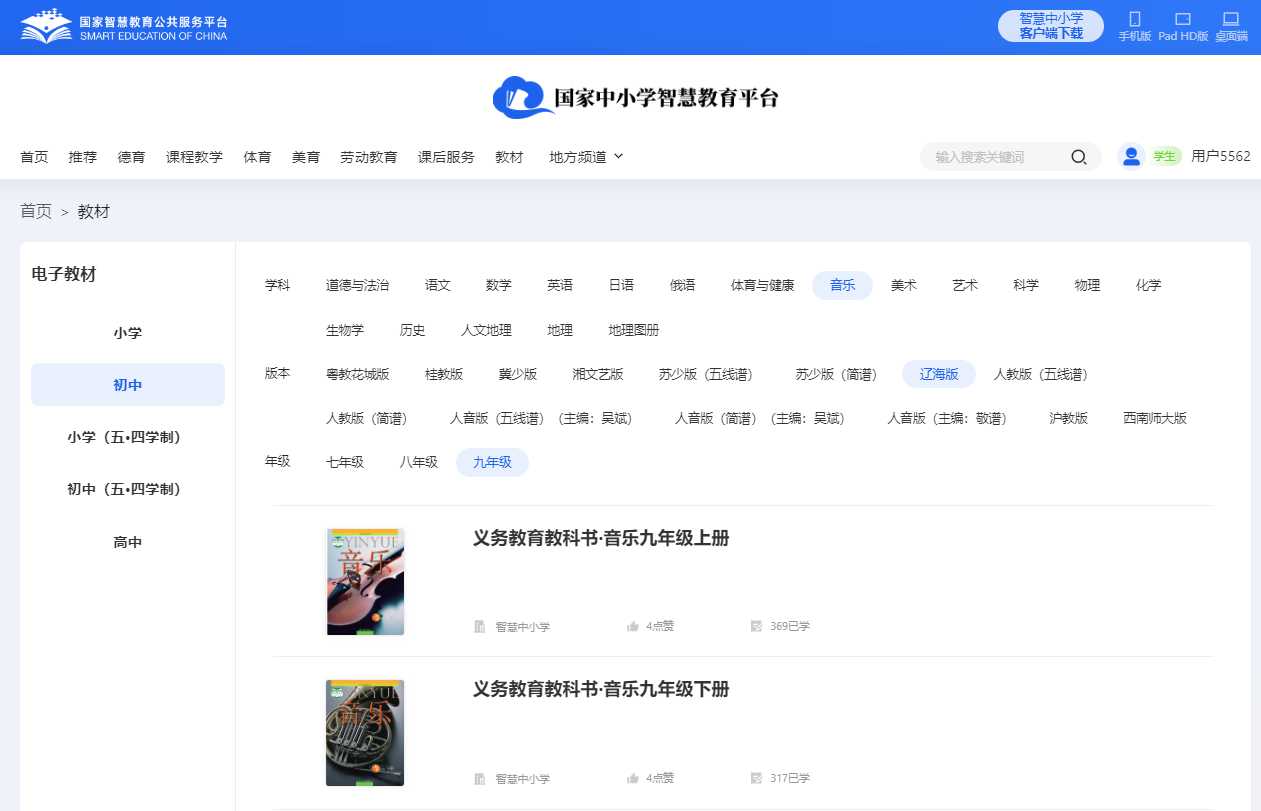1261x811 pixels.
Task: Choose the 语文 subject filter
Action: pyautogui.click(x=438, y=285)
